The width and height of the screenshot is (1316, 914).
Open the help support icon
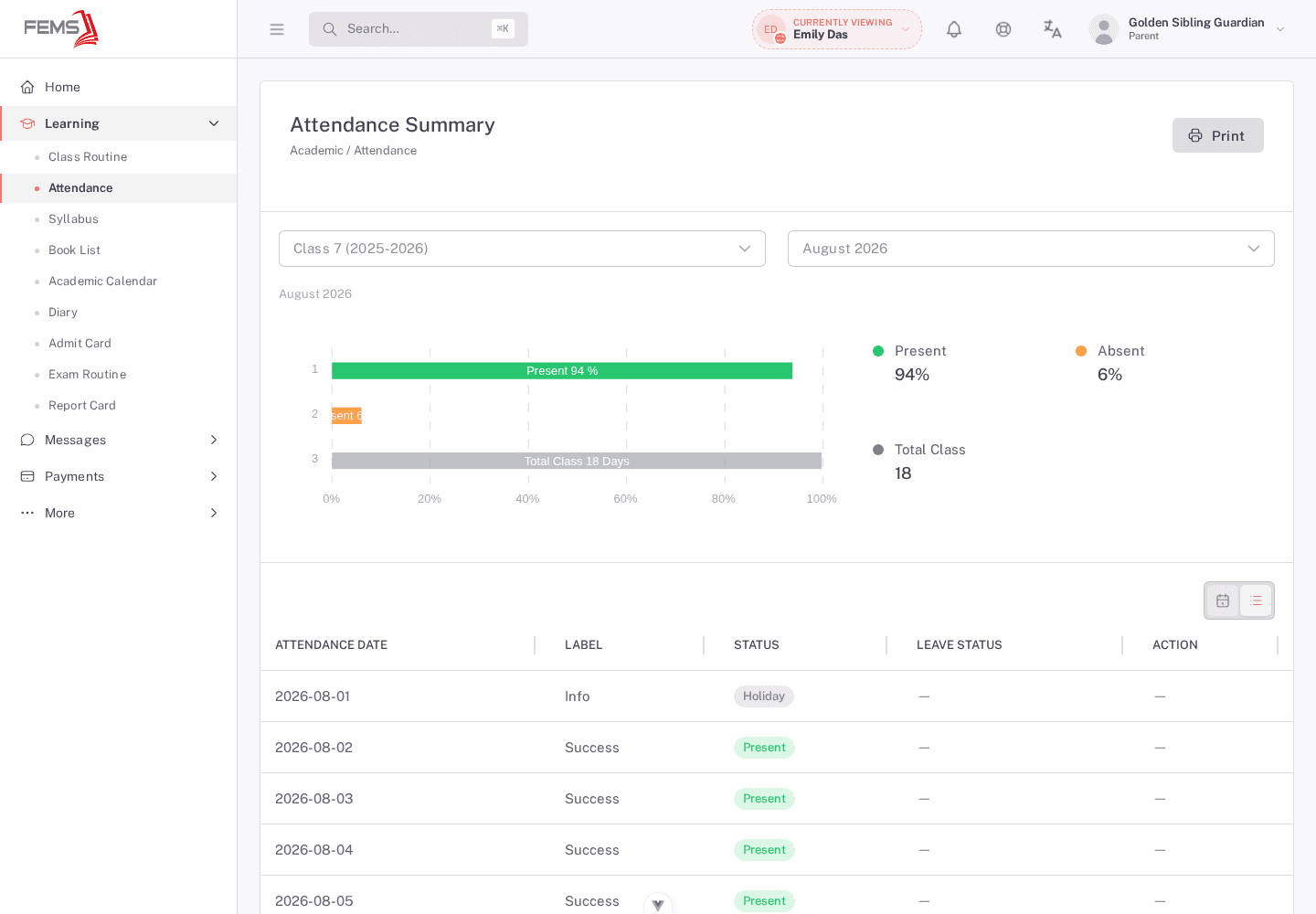(1003, 29)
